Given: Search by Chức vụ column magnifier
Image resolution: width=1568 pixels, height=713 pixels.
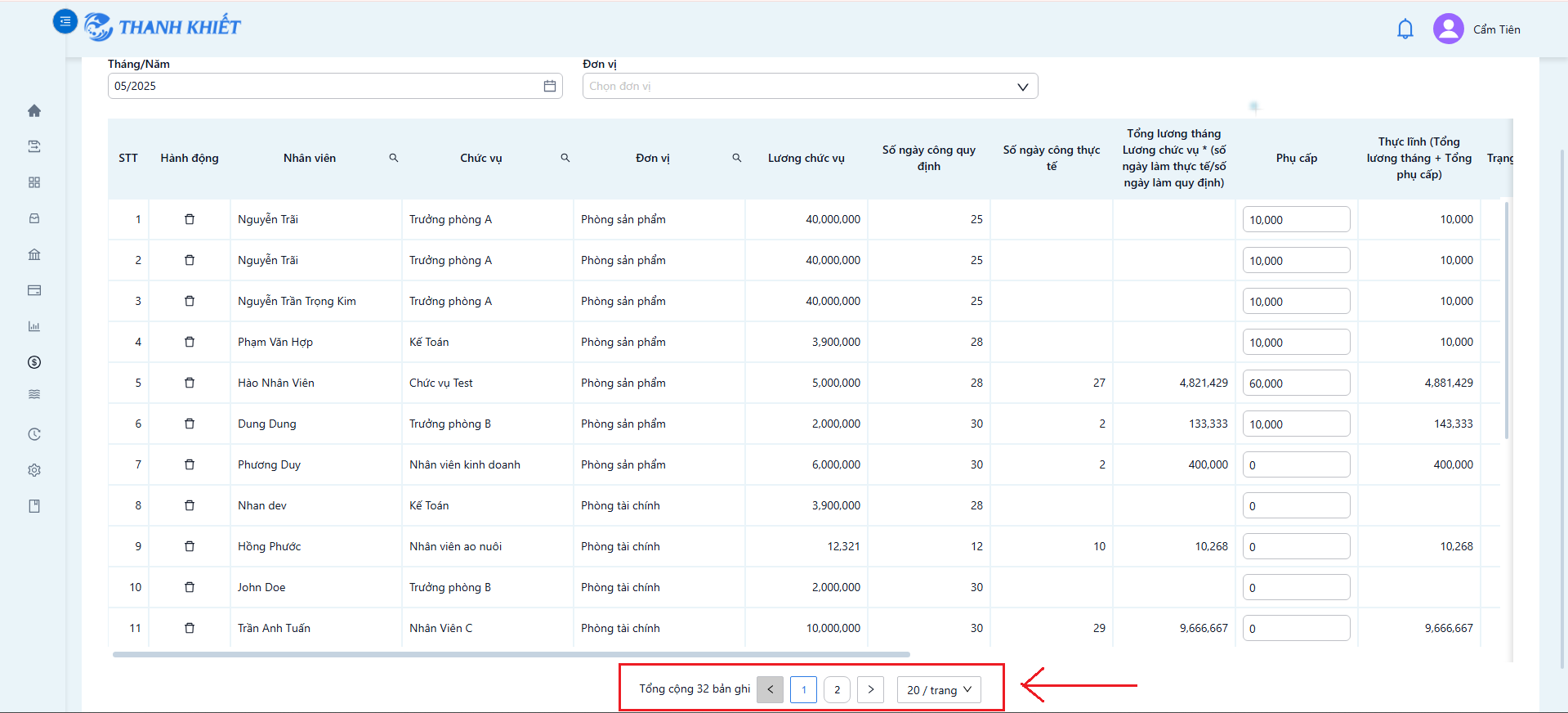Looking at the screenshot, I should coord(565,158).
